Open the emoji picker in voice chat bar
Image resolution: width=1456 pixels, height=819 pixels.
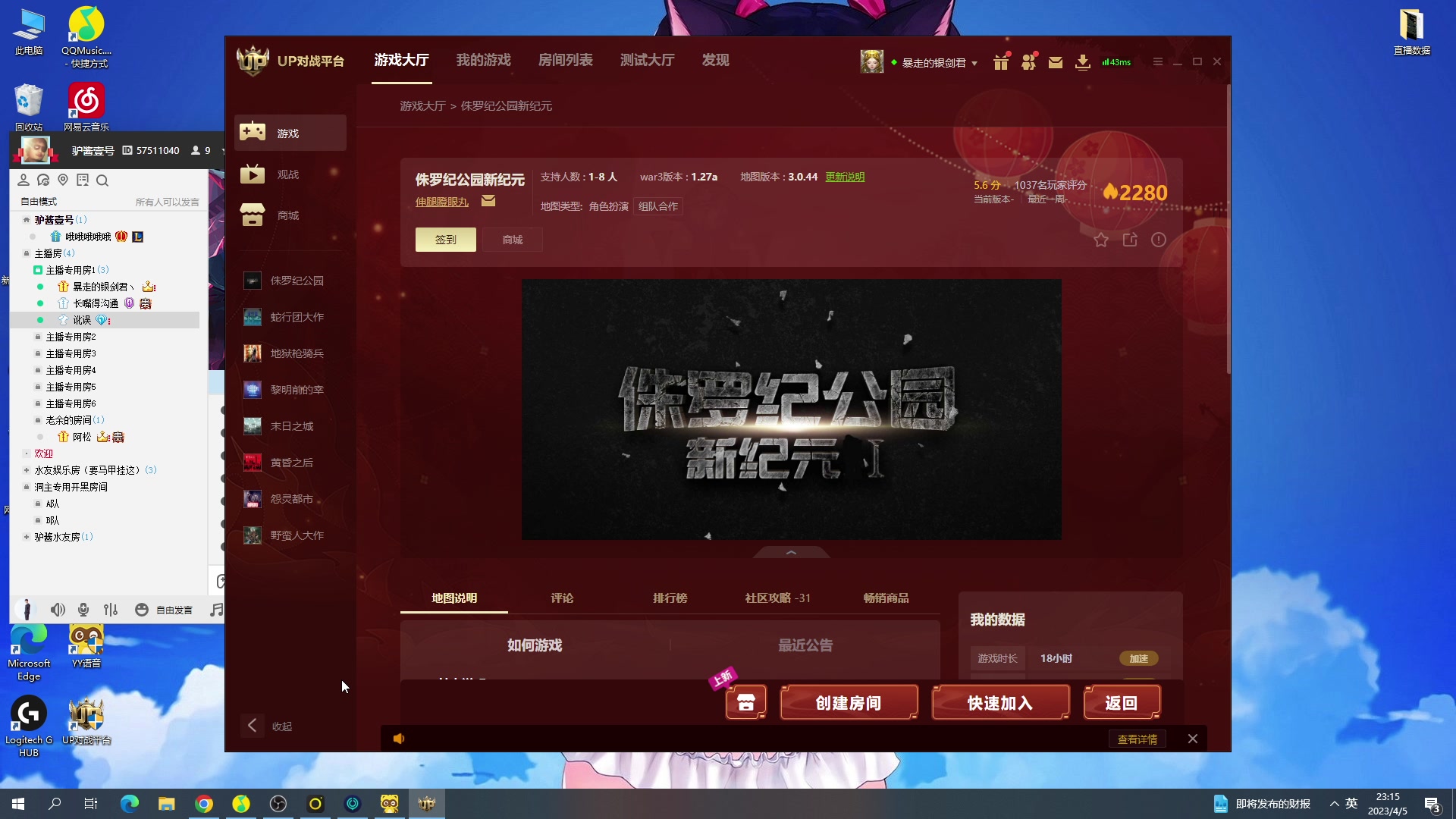click(x=141, y=609)
